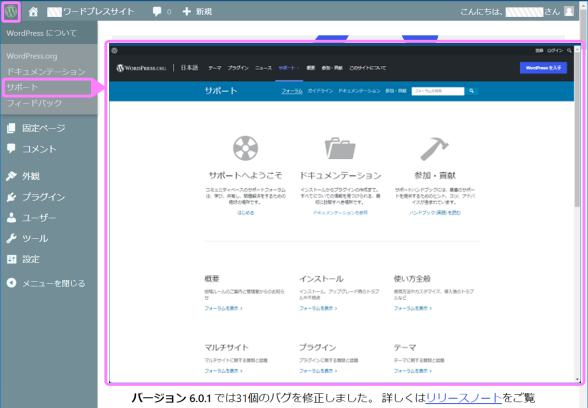This screenshot has height=408, width=588.
Task: Open フォーラムを表示 under マルチサイト
Action: 224,371
